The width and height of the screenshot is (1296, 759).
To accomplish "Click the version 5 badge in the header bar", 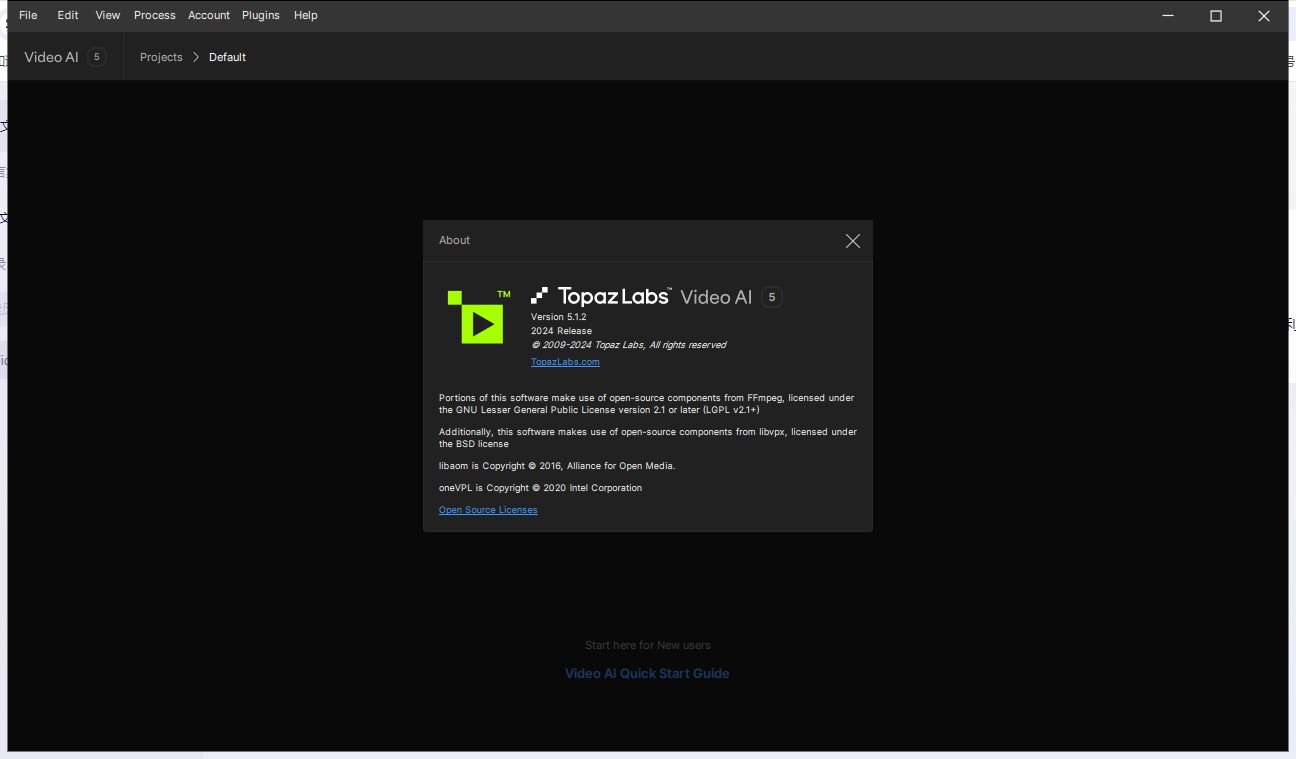I will pyautogui.click(x=97, y=57).
